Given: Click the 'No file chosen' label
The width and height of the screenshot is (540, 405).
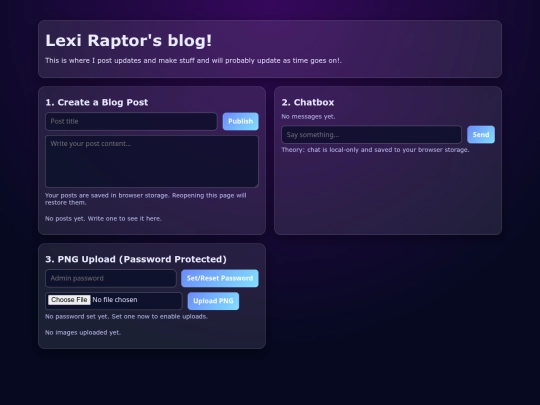Looking at the screenshot, I should point(115,300).
